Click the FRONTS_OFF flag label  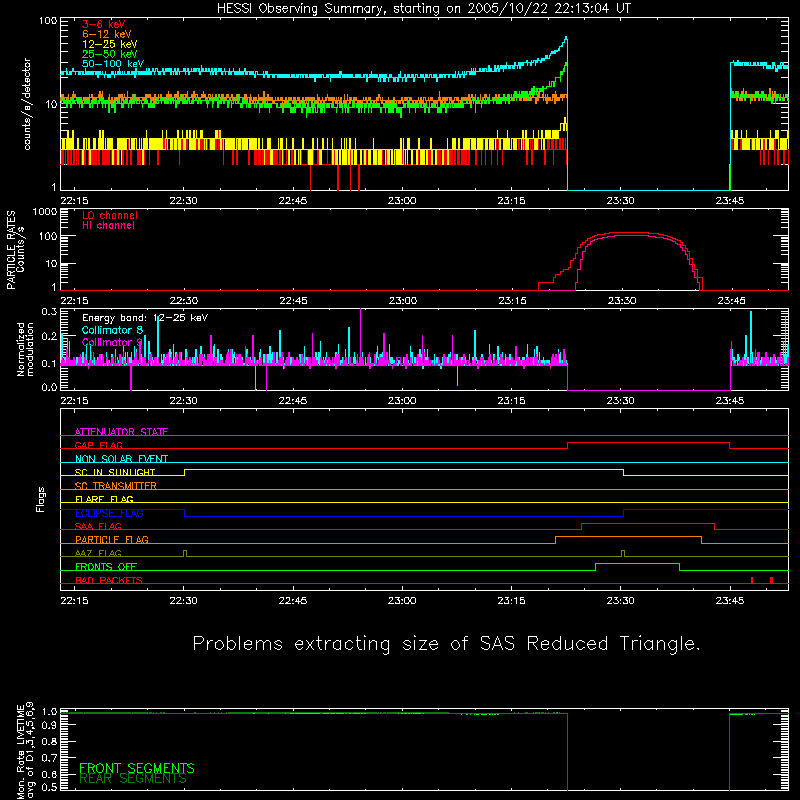coord(106,567)
